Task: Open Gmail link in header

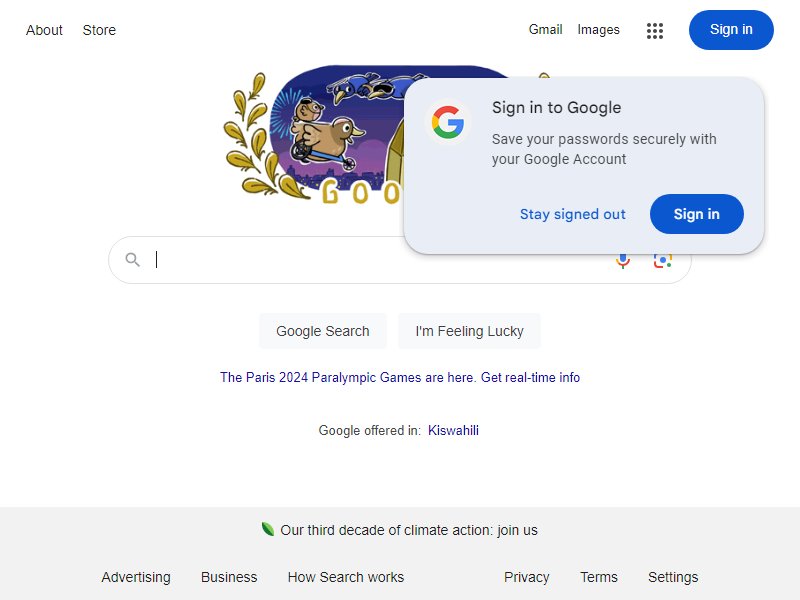Action: click(545, 30)
